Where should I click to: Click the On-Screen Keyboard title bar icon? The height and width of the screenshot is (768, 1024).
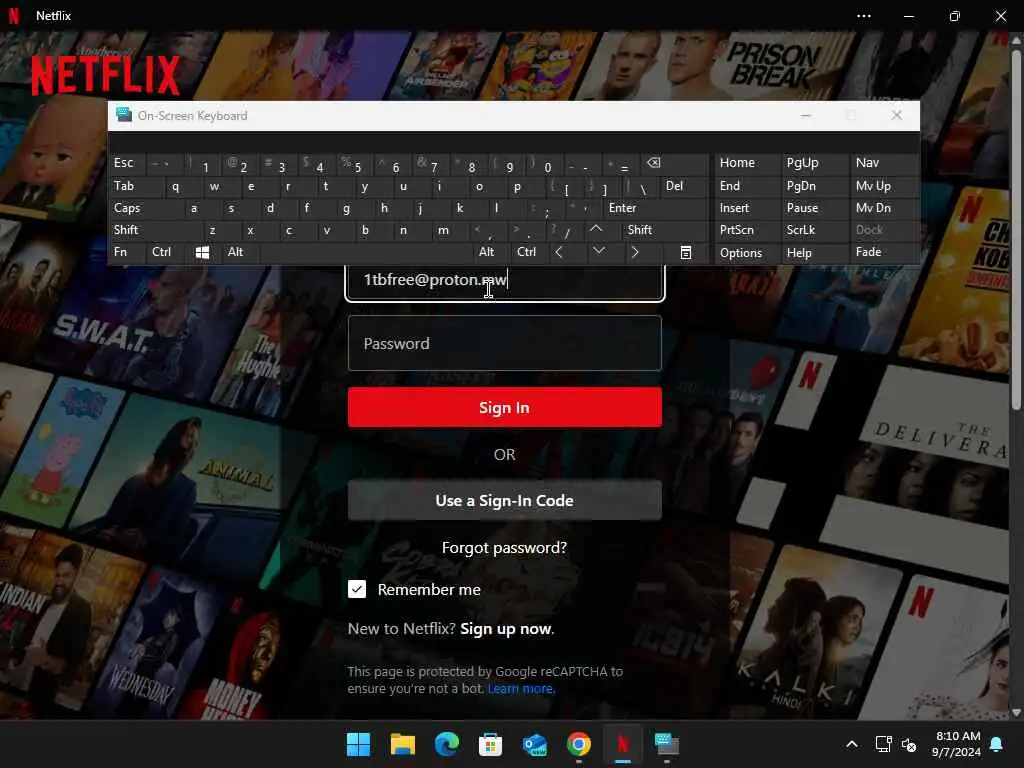[x=123, y=116]
